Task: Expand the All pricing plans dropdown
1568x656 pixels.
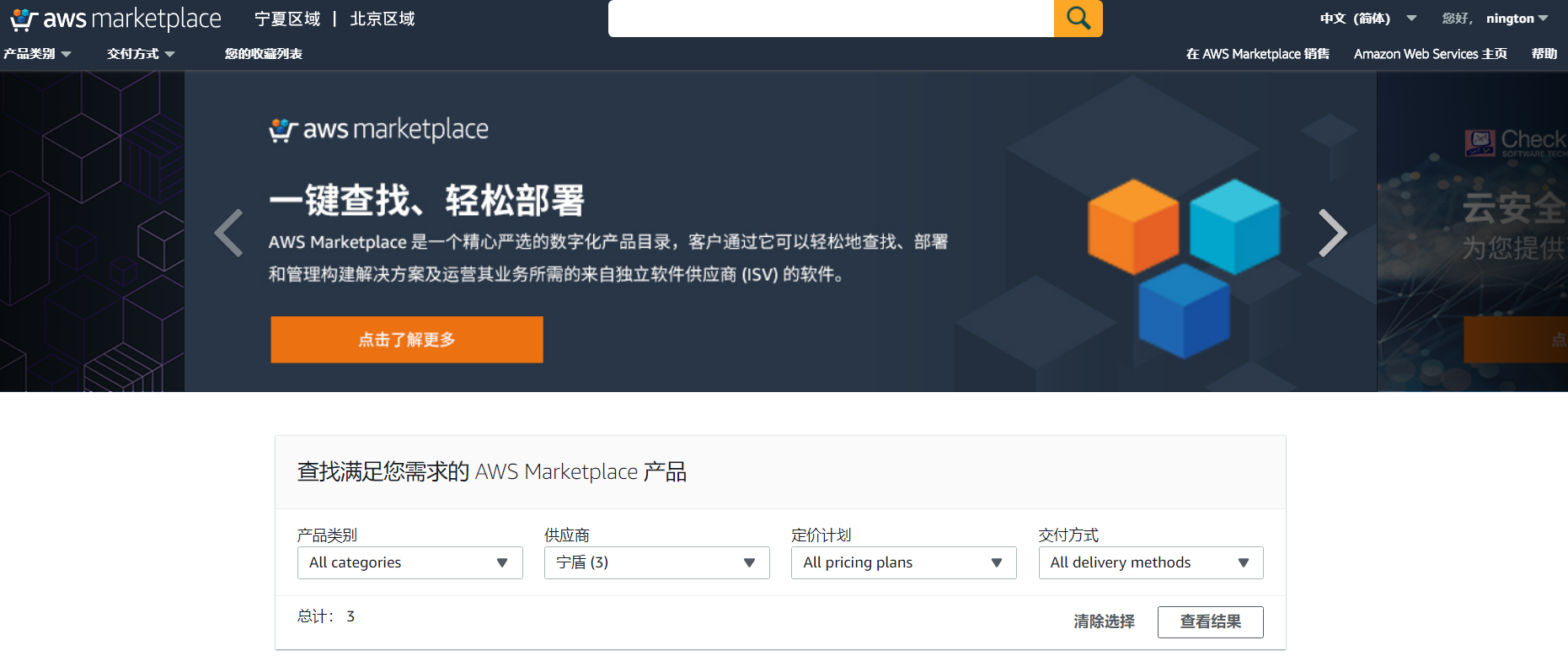Action: click(903, 562)
